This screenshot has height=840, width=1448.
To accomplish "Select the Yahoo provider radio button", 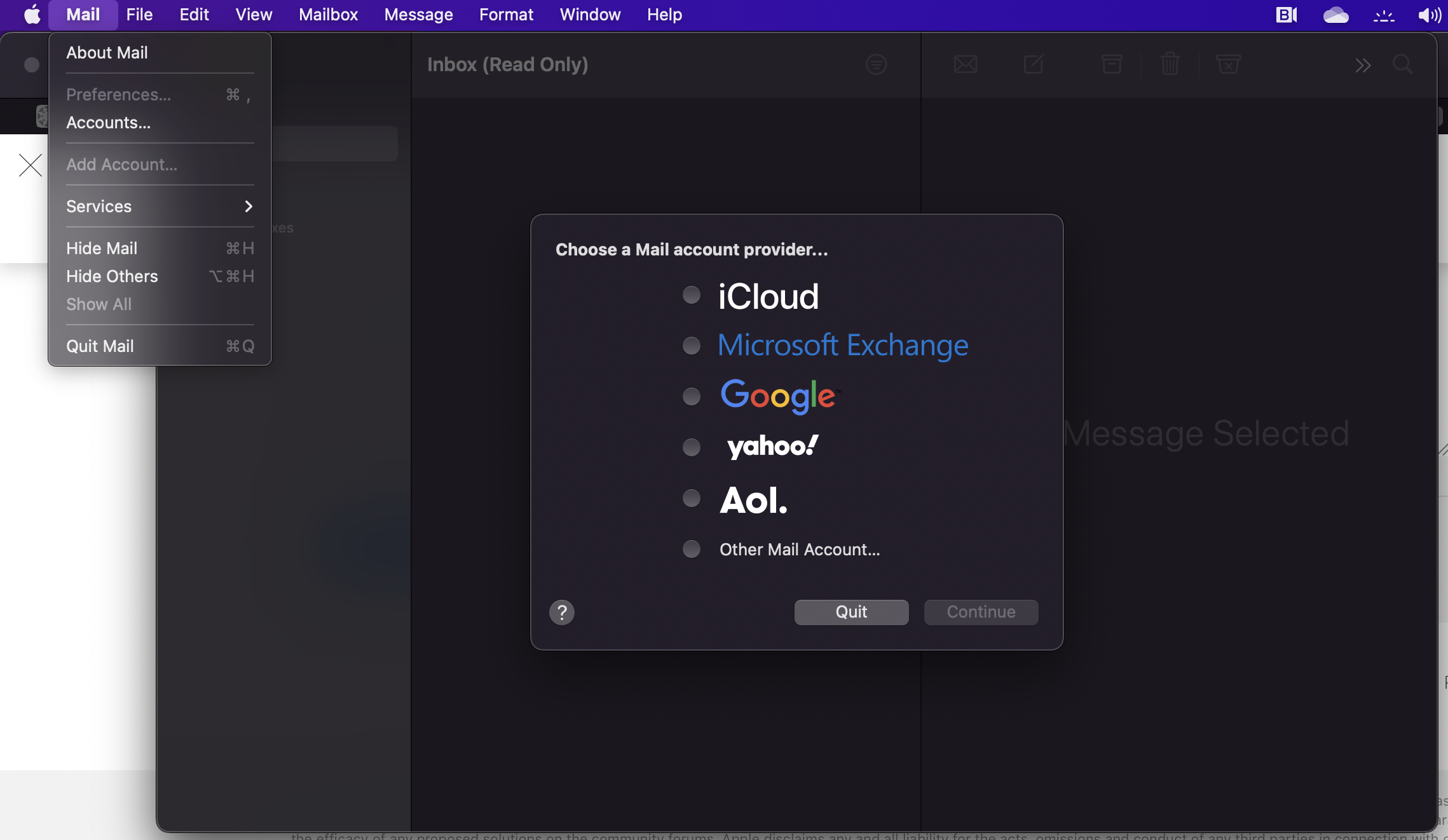I will (x=691, y=447).
